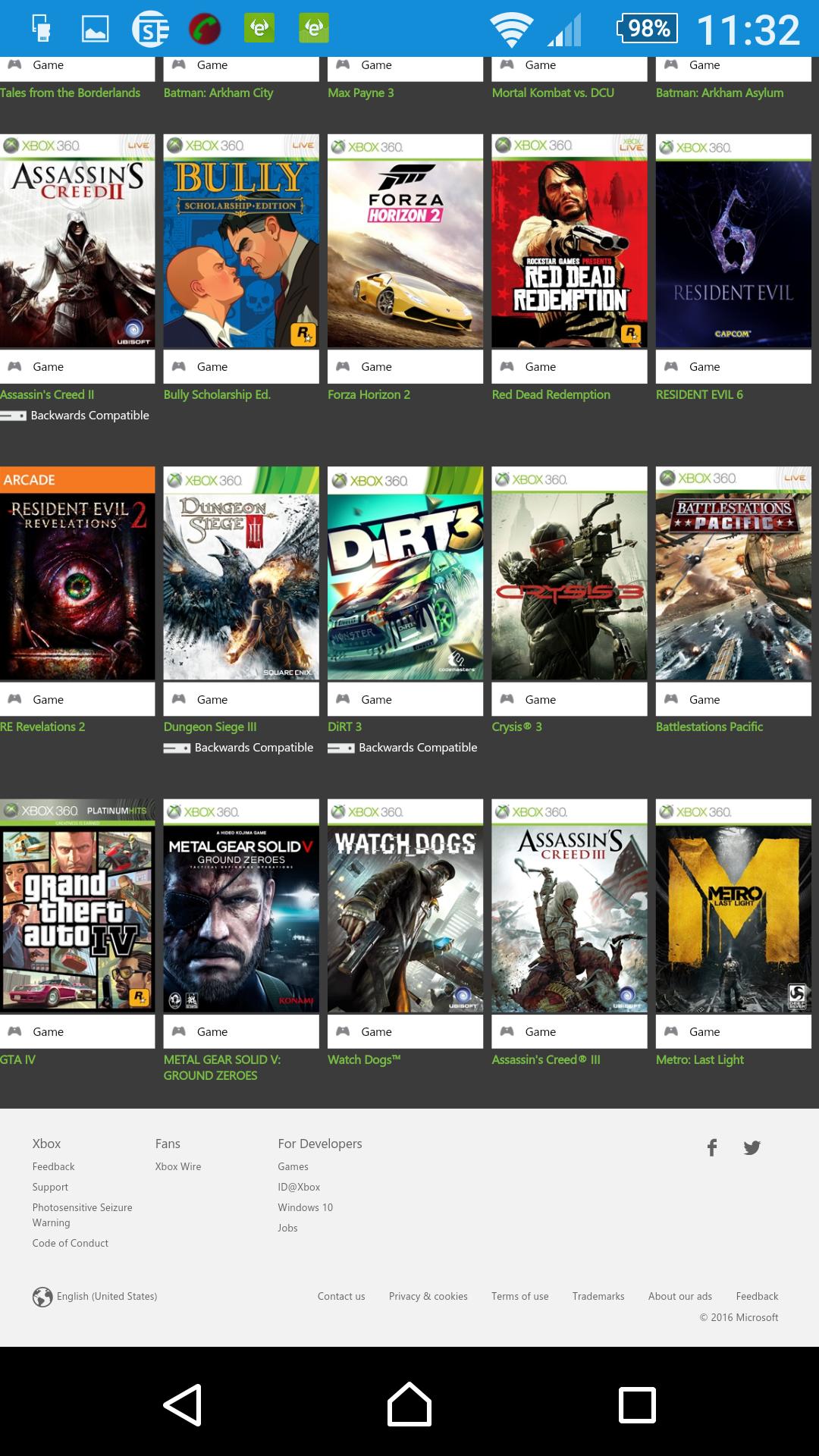The width and height of the screenshot is (819, 1456).
Task: Tap the globe icon beside English (United States)
Action: click(42, 1297)
